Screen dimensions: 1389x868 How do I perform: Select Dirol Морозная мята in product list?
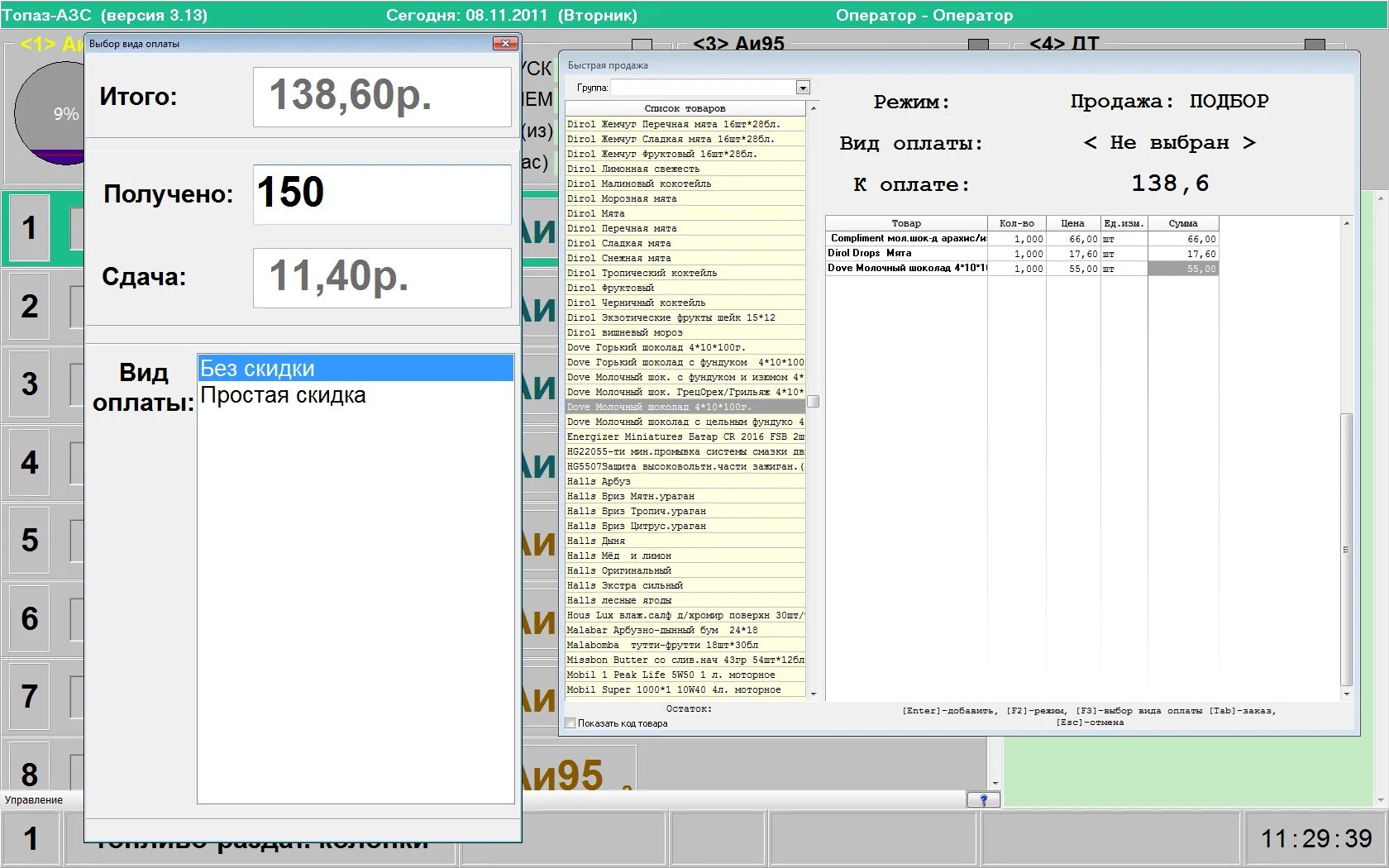(x=685, y=198)
